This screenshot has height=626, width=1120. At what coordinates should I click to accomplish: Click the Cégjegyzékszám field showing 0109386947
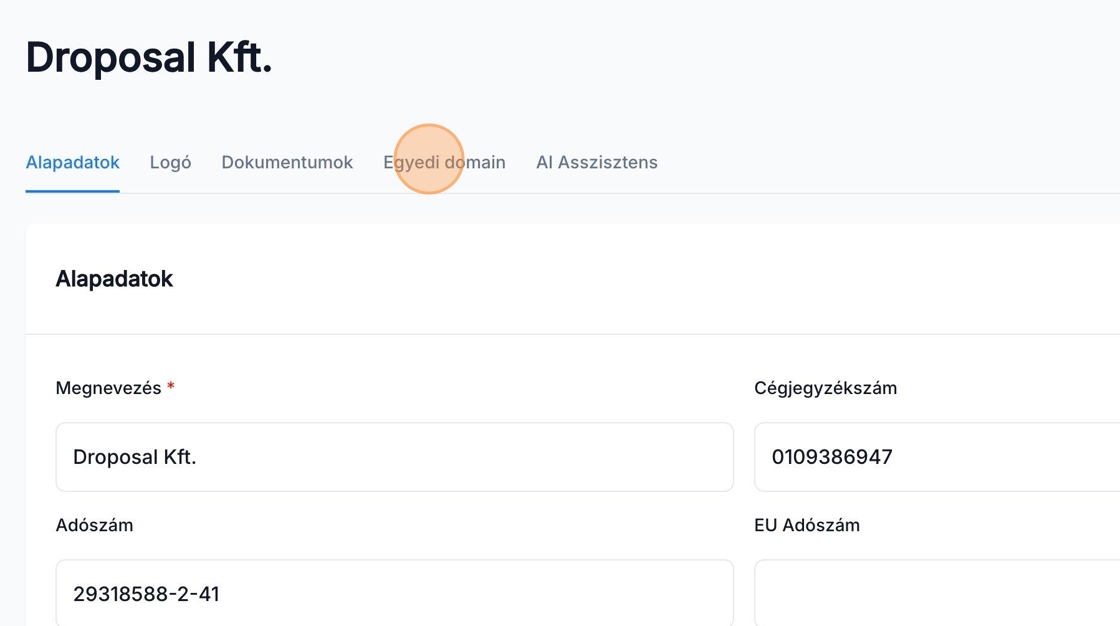tap(936, 457)
